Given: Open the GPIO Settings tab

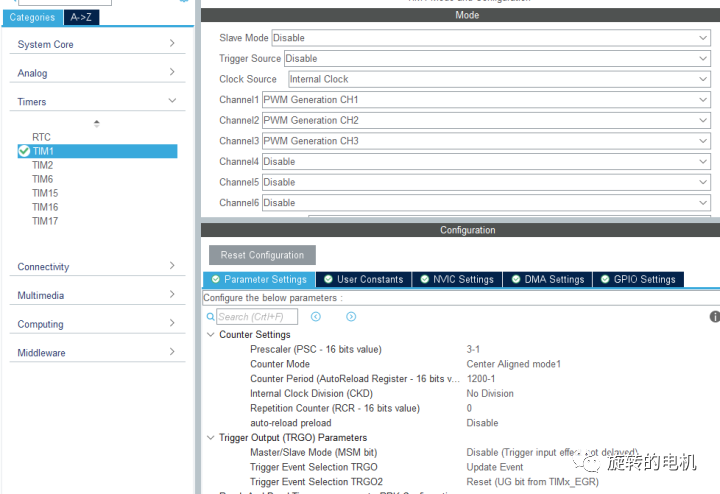Looking at the screenshot, I should pos(639,279).
